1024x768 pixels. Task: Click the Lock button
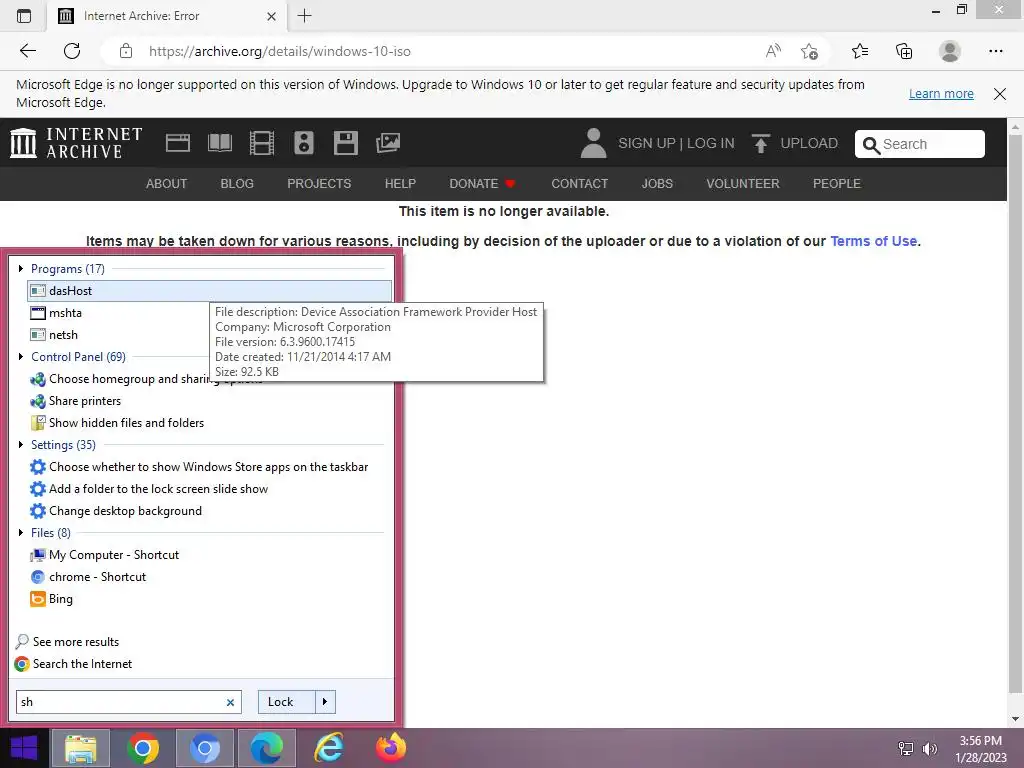(x=287, y=702)
